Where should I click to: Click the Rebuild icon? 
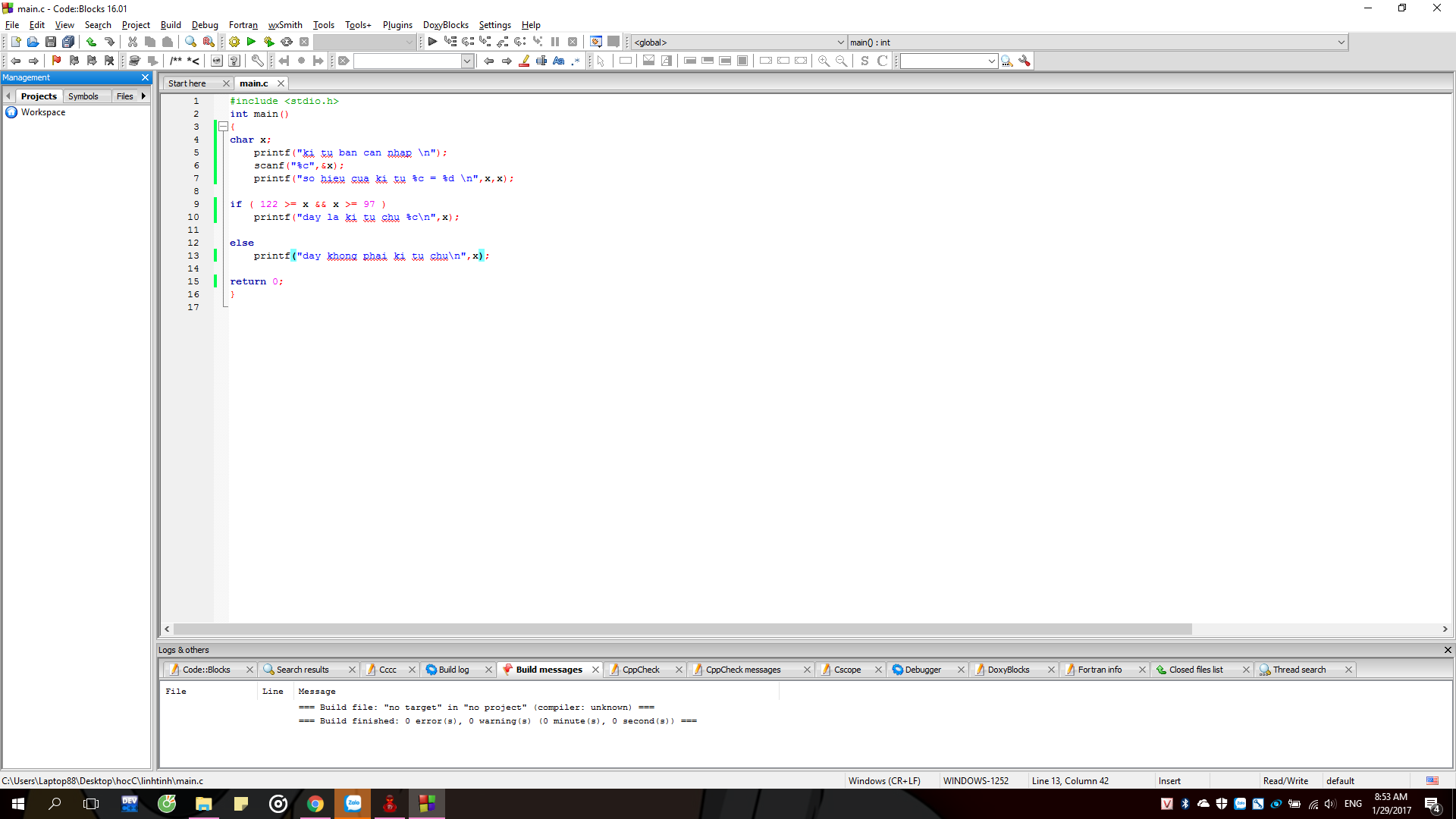287,42
